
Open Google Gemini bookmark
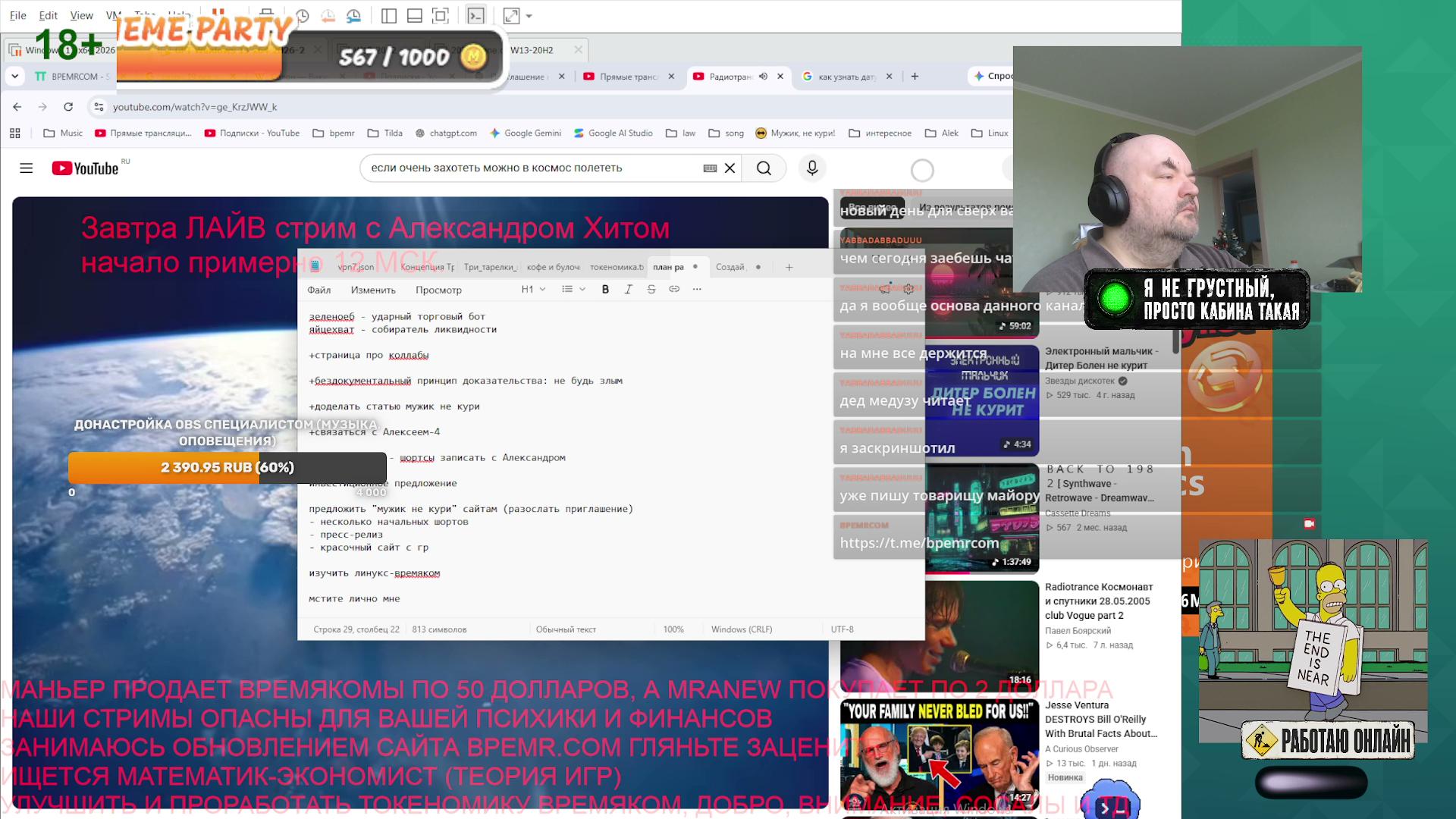526,133
